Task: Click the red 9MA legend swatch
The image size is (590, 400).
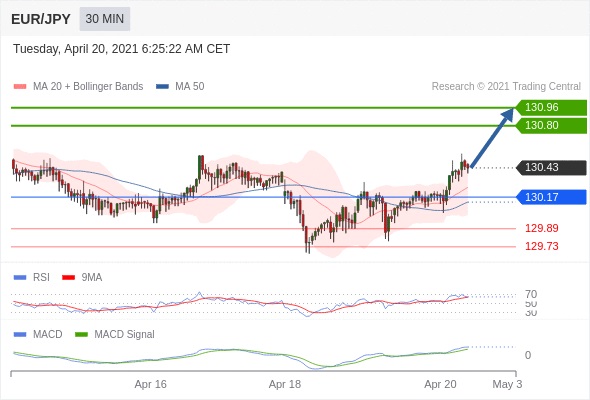Action: point(68,278)
